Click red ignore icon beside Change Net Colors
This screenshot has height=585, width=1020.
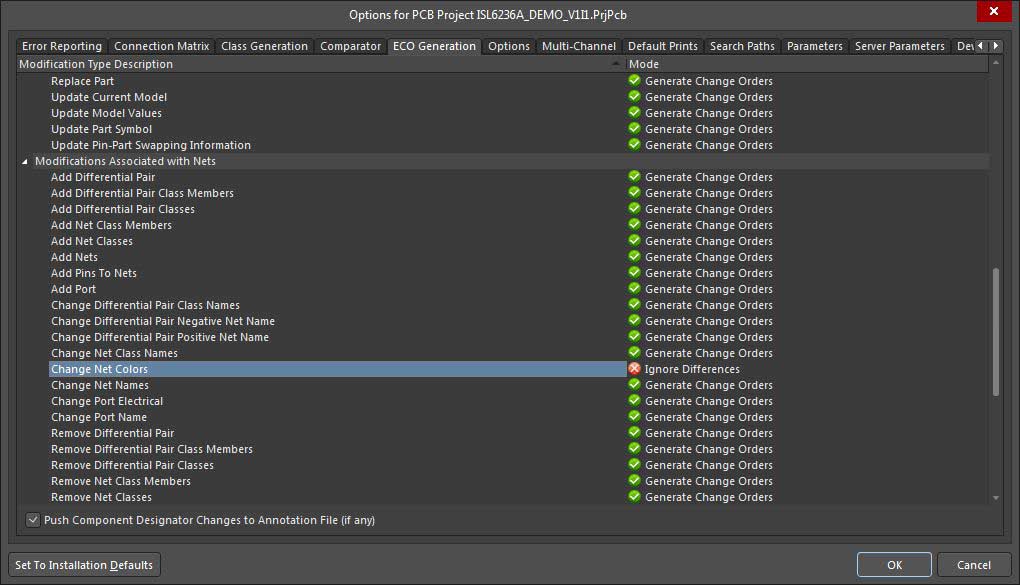[634, 369]
